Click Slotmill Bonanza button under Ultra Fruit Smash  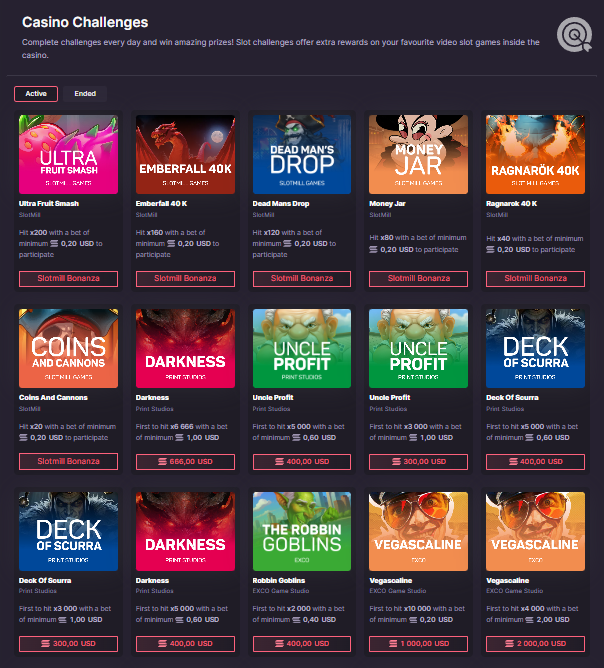[68, 279]
